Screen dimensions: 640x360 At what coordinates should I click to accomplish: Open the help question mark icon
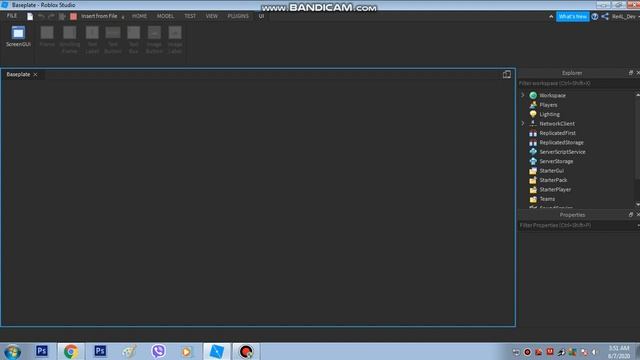pyautogui.click(x=595, y=16)
